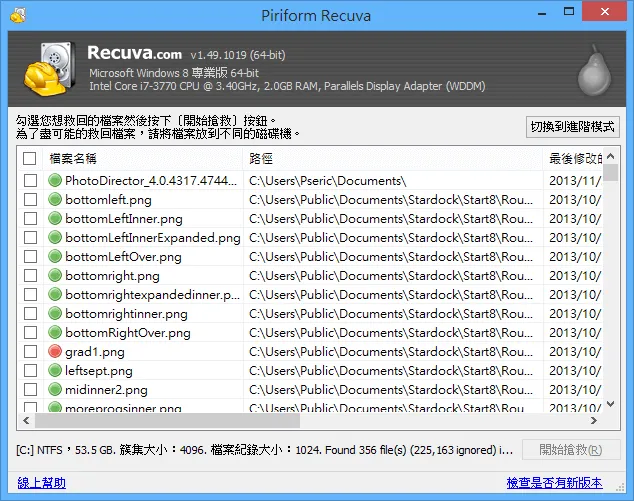Tick the checkbox for bottomleft.png
This screenshot has height=501, width=634.
click(30, 199)
